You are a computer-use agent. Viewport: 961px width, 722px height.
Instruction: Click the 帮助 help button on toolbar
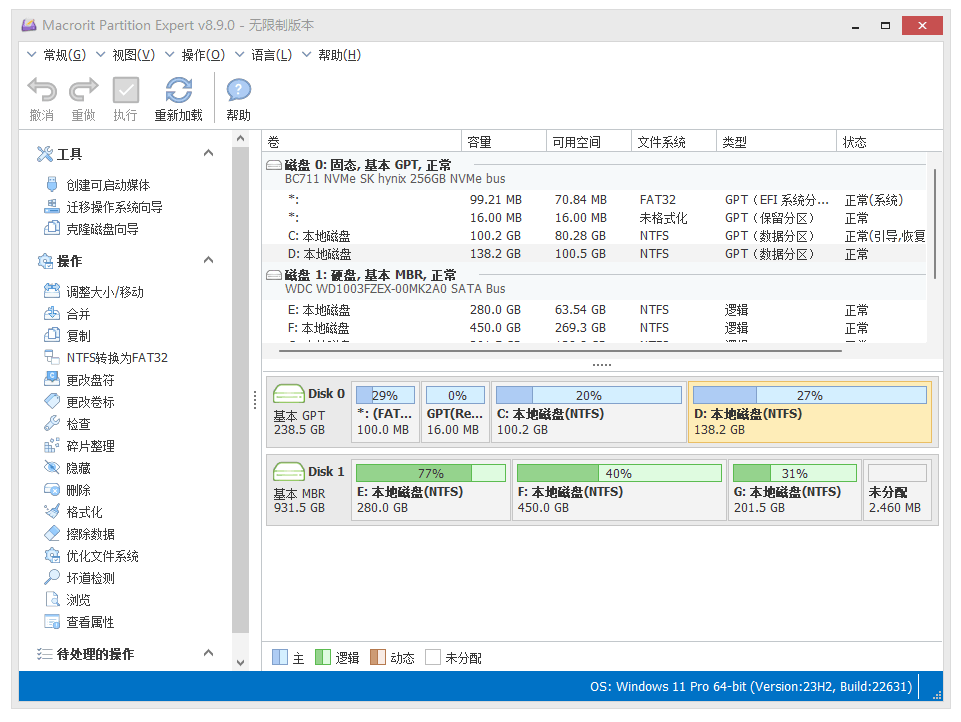(x=237, y=97)
